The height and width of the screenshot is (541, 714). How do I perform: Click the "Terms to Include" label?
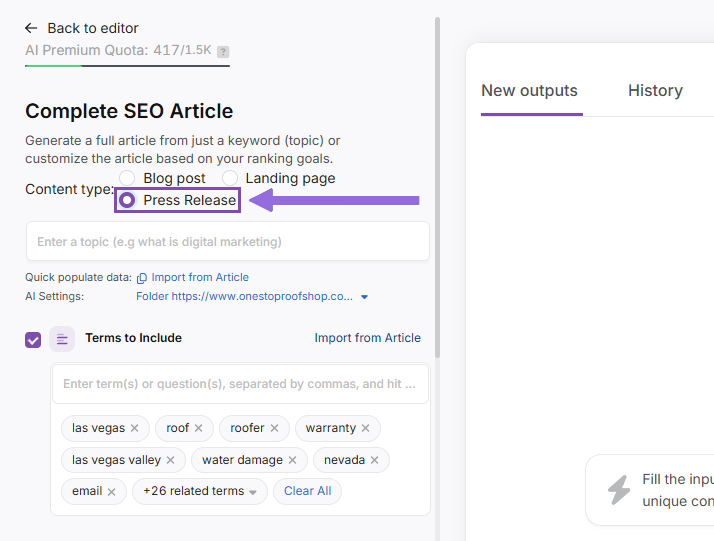point(133,338)
